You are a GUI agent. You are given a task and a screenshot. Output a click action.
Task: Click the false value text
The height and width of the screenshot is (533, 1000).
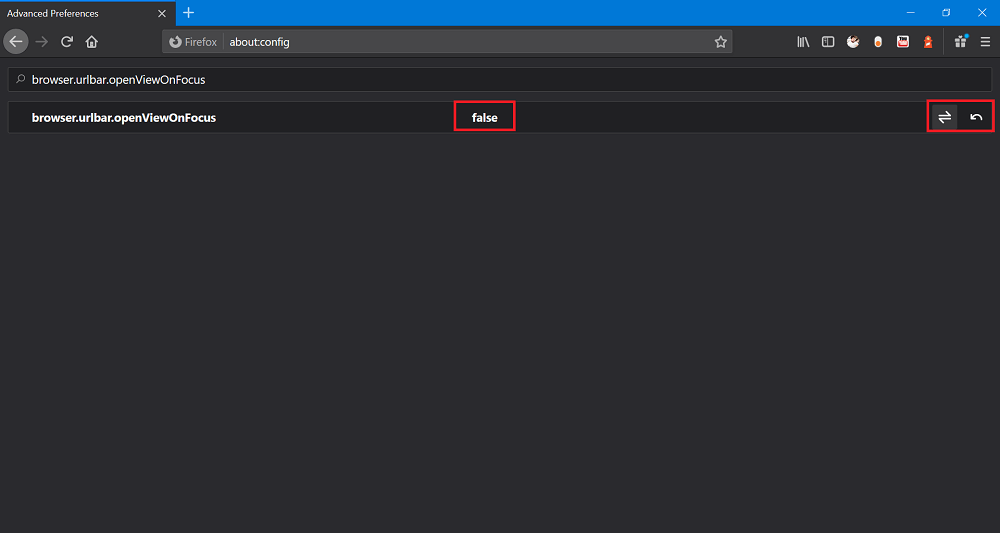click(x=485, y=118)
